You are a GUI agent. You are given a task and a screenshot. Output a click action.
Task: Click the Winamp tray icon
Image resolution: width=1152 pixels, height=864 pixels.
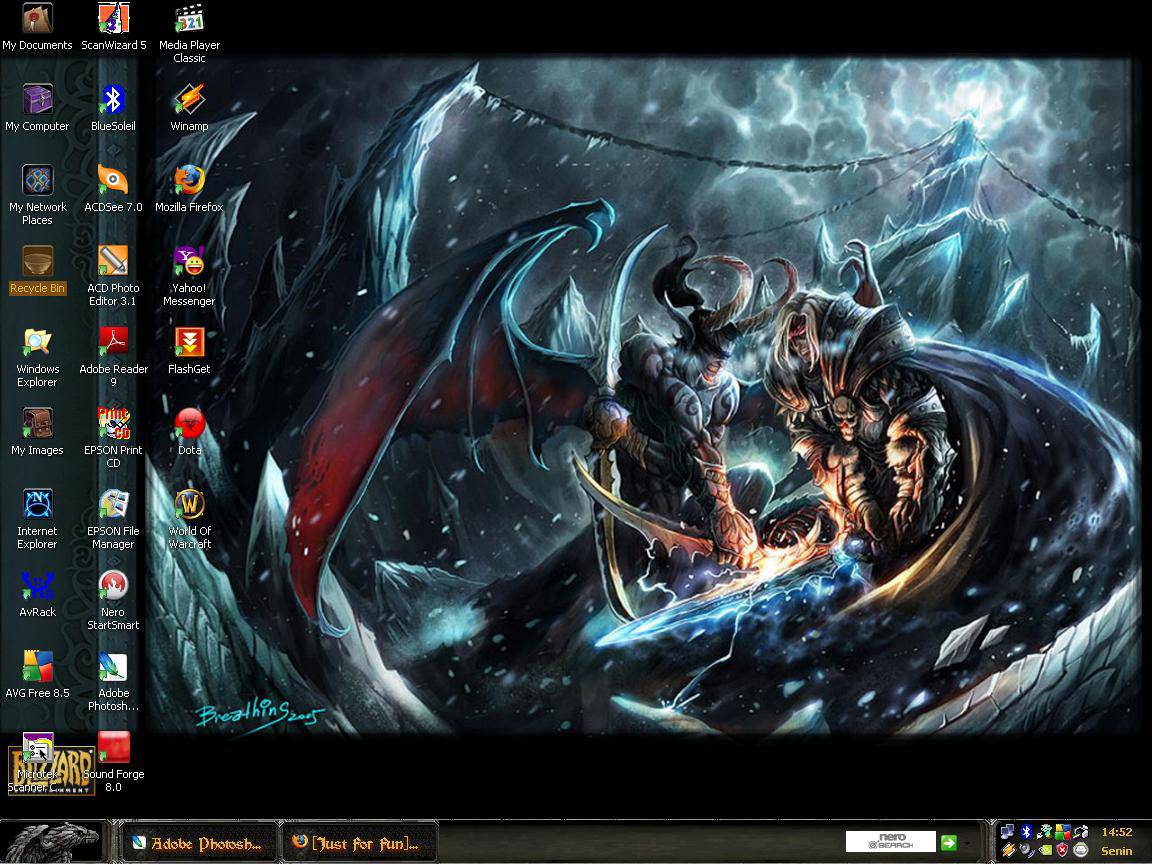1009,850
